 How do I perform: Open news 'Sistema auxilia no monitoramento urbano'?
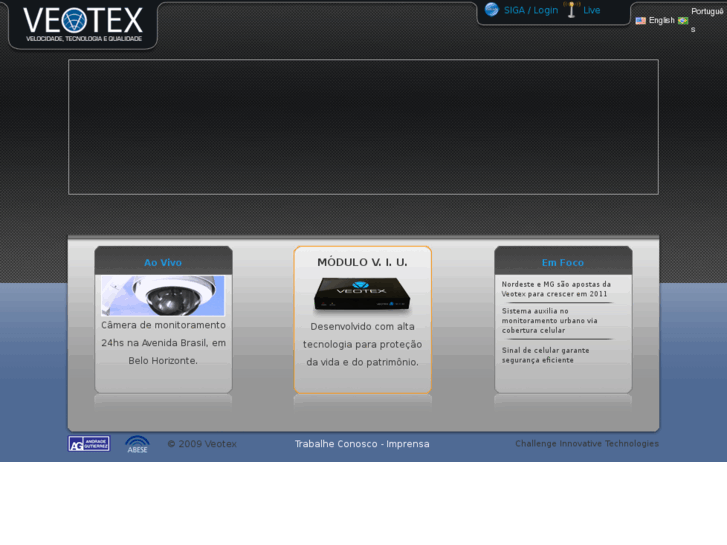(549, 321)
